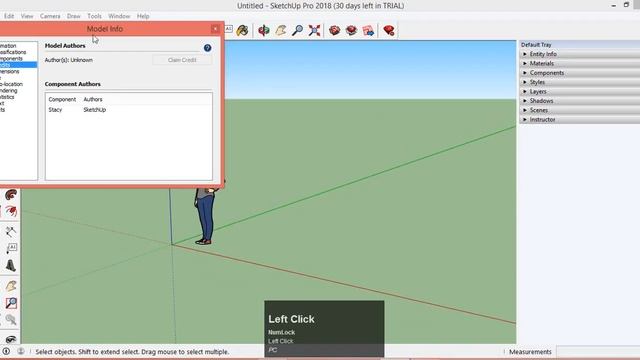The image size is (640, 360).
Task: Select the Stacy component row
Action: click(x=129, y=110)
